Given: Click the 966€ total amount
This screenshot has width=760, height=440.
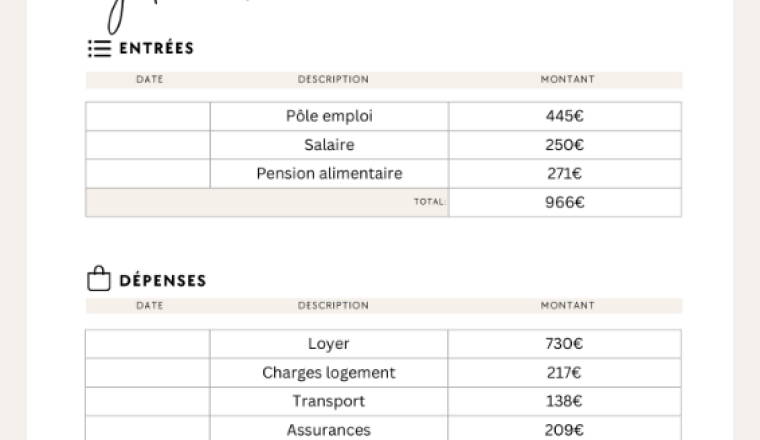Looking at the screenshot, I should coord(565,202).
